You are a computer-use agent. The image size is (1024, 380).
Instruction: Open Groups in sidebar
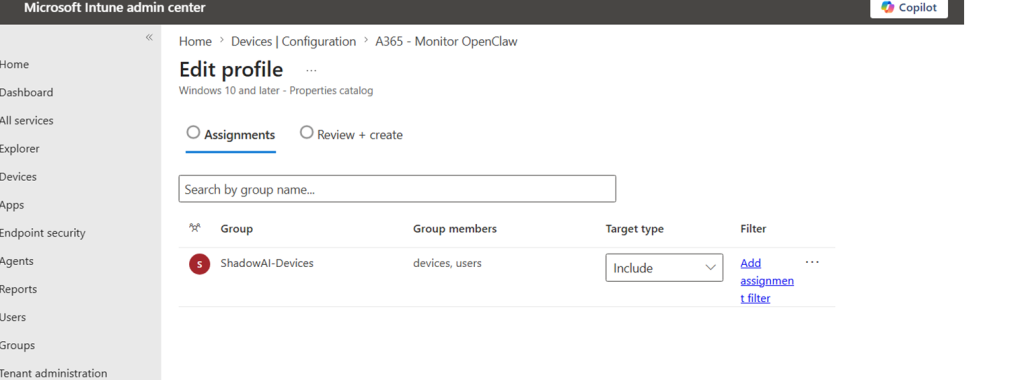18,345
